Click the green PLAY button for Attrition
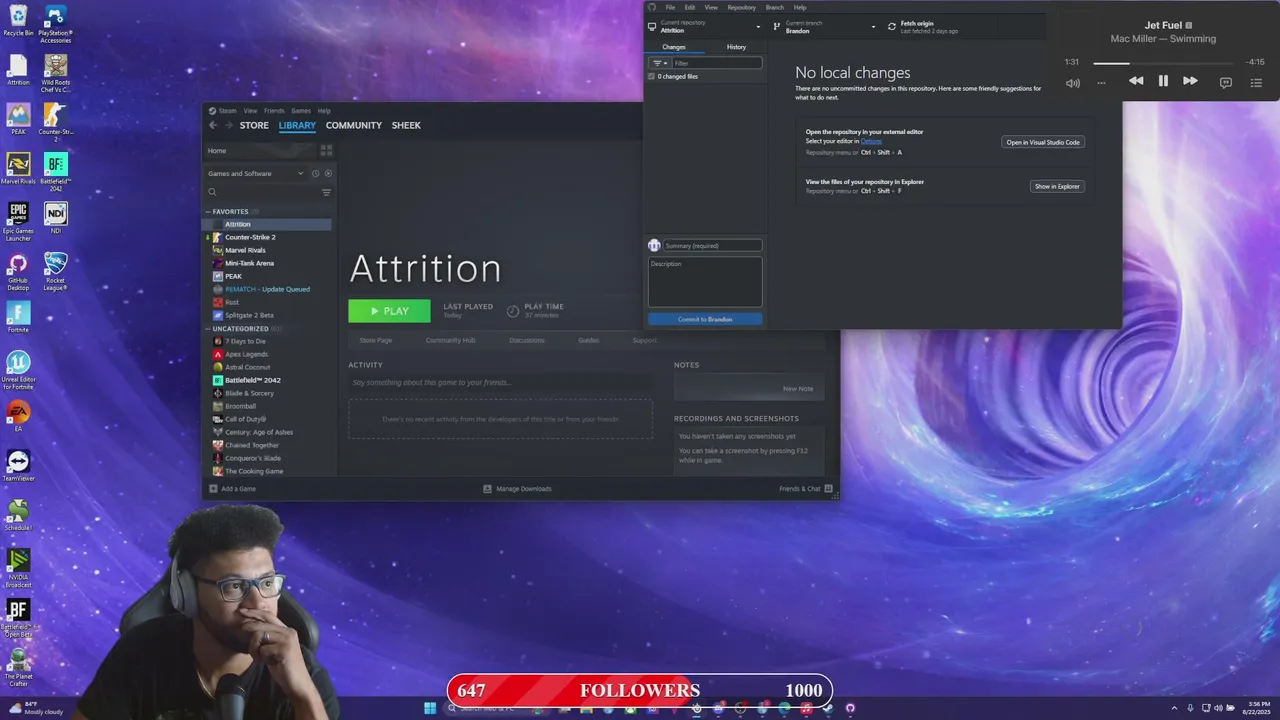Viewport: 1280px width, 720px height. 389,311
